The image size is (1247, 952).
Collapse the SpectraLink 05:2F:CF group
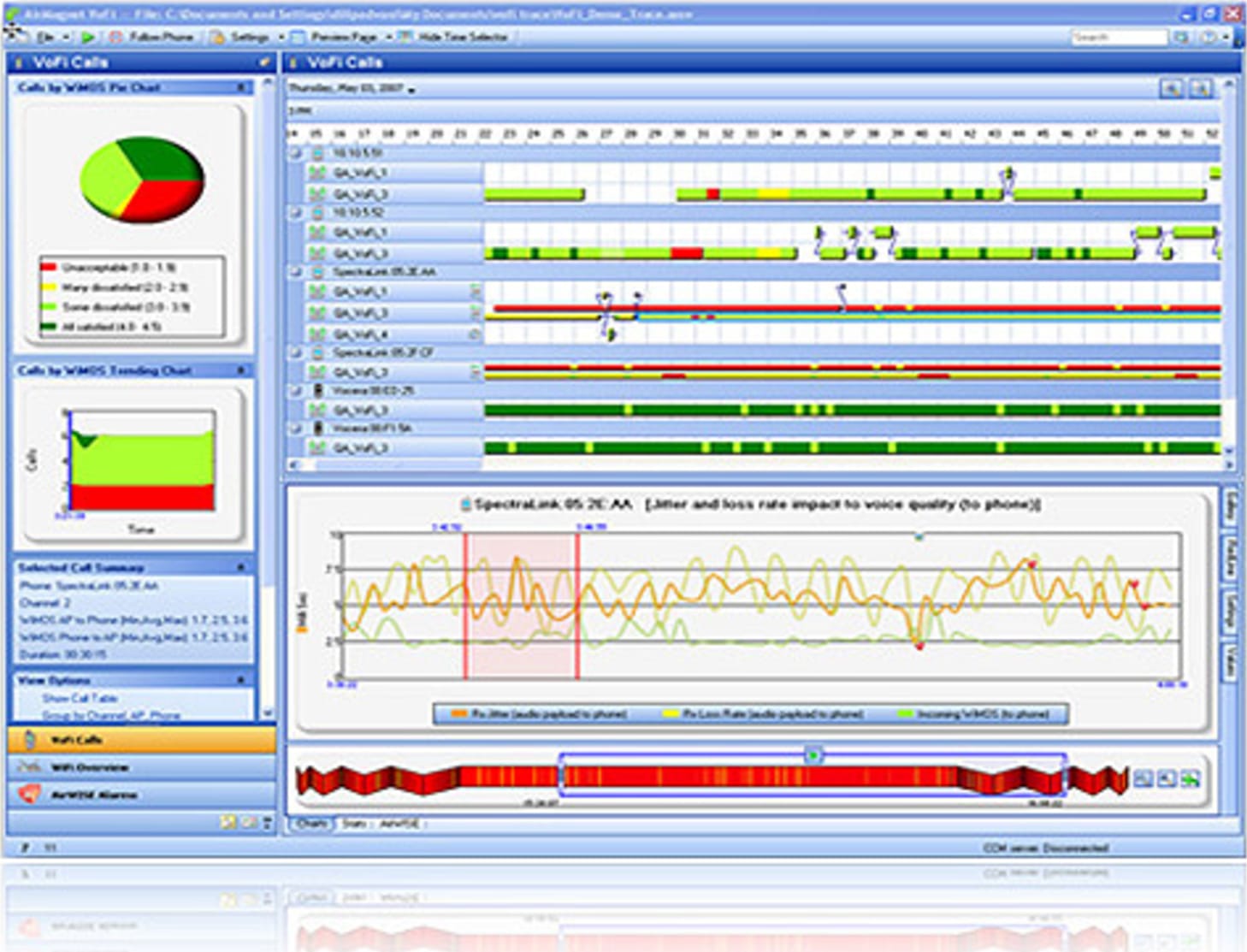coord(296,352)
